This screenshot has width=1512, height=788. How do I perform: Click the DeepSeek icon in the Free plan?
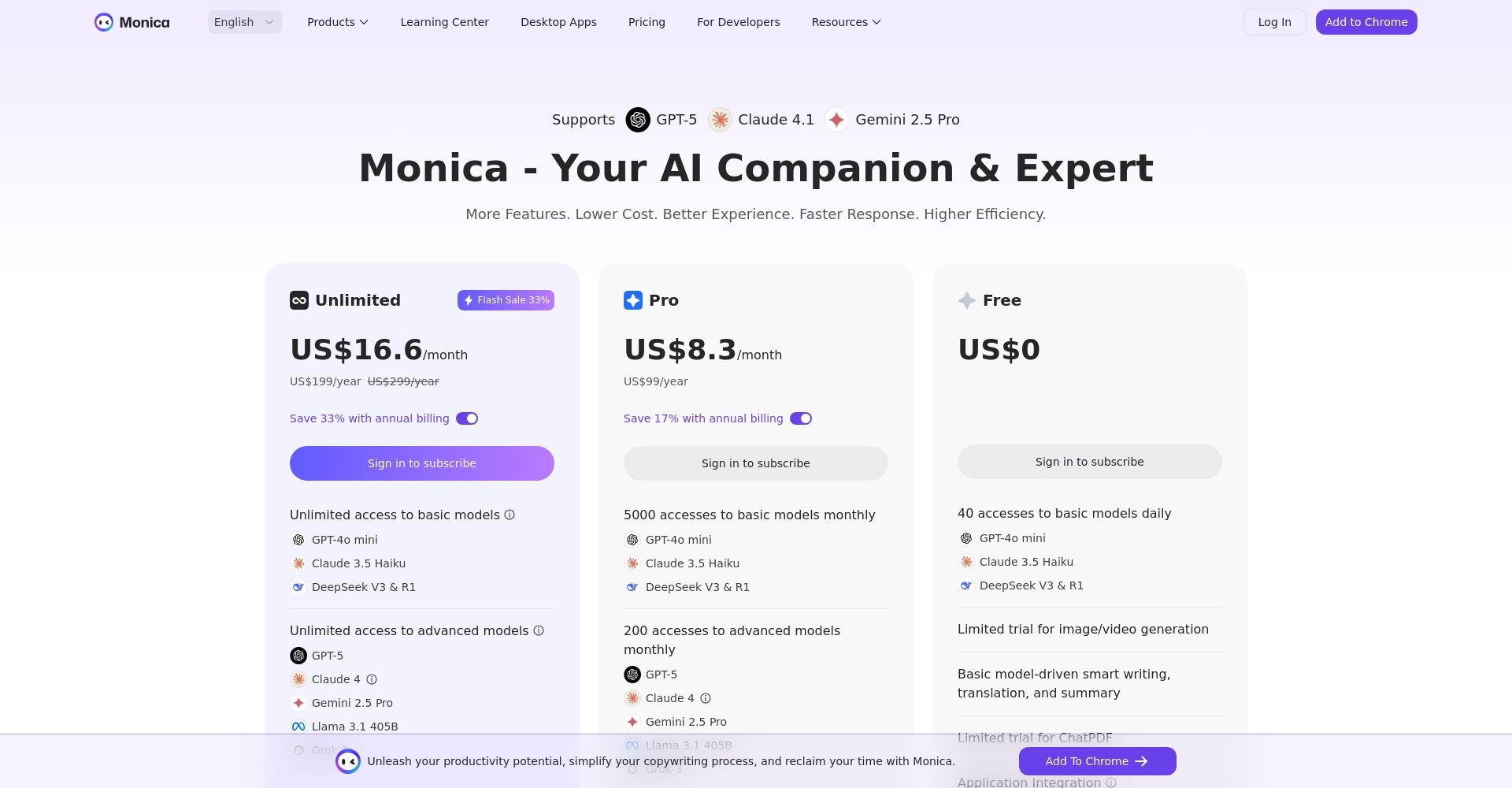pos(965,585)
